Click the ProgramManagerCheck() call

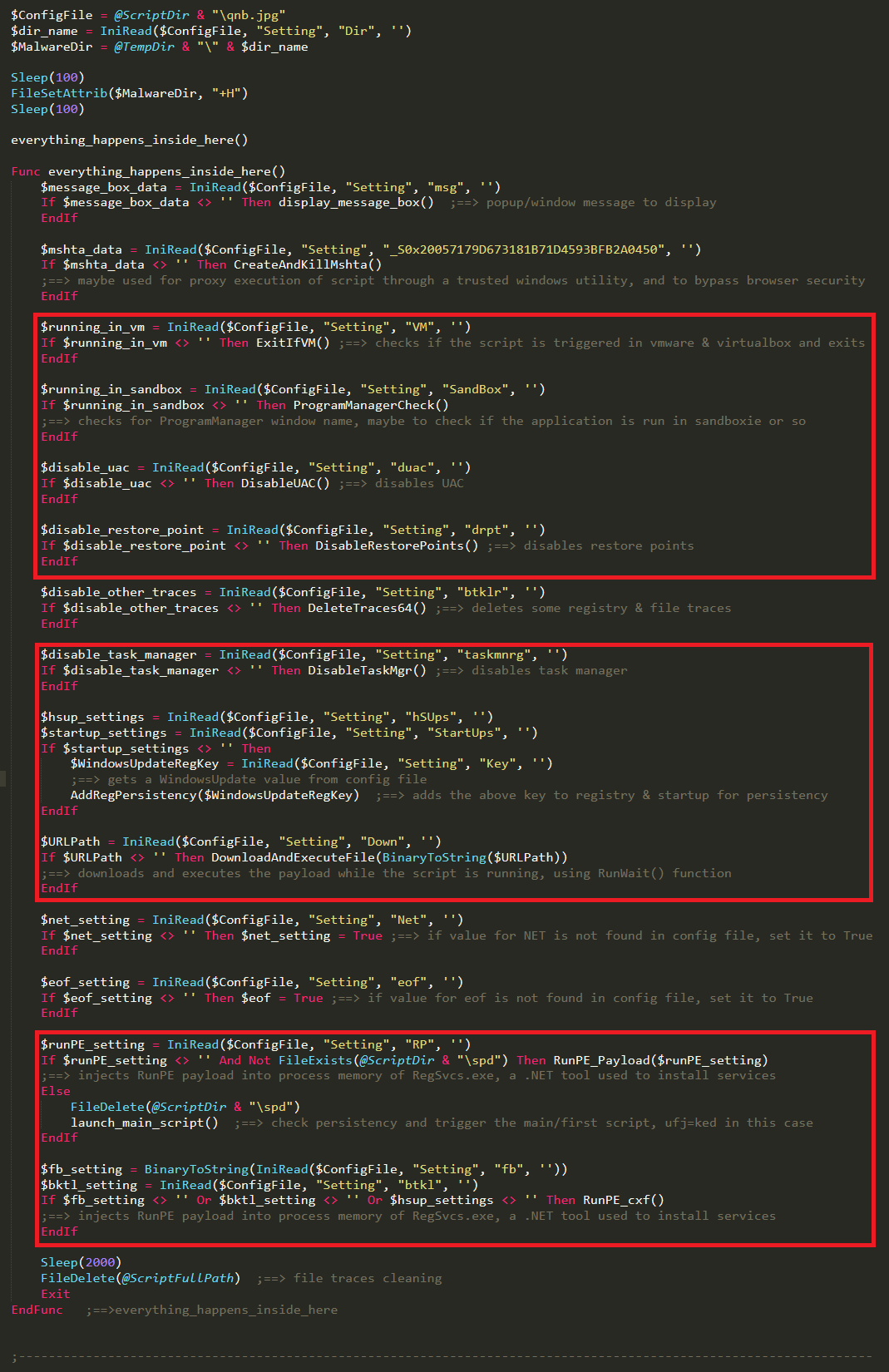(371, 405)
